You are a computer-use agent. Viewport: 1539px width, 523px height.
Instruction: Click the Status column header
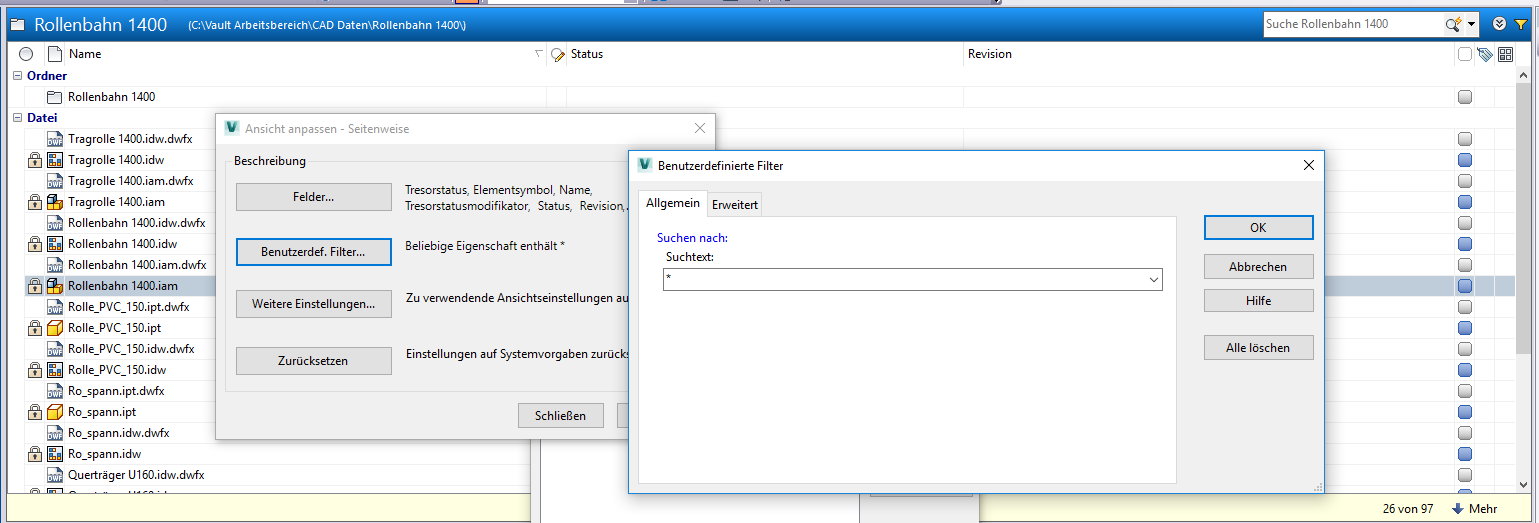pos(765,54)
